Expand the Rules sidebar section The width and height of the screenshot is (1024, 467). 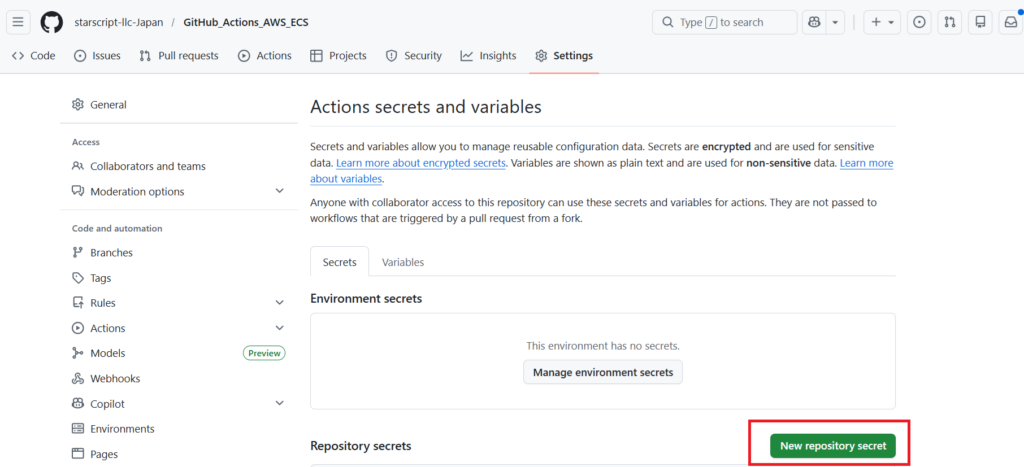[x=279, y=303]
